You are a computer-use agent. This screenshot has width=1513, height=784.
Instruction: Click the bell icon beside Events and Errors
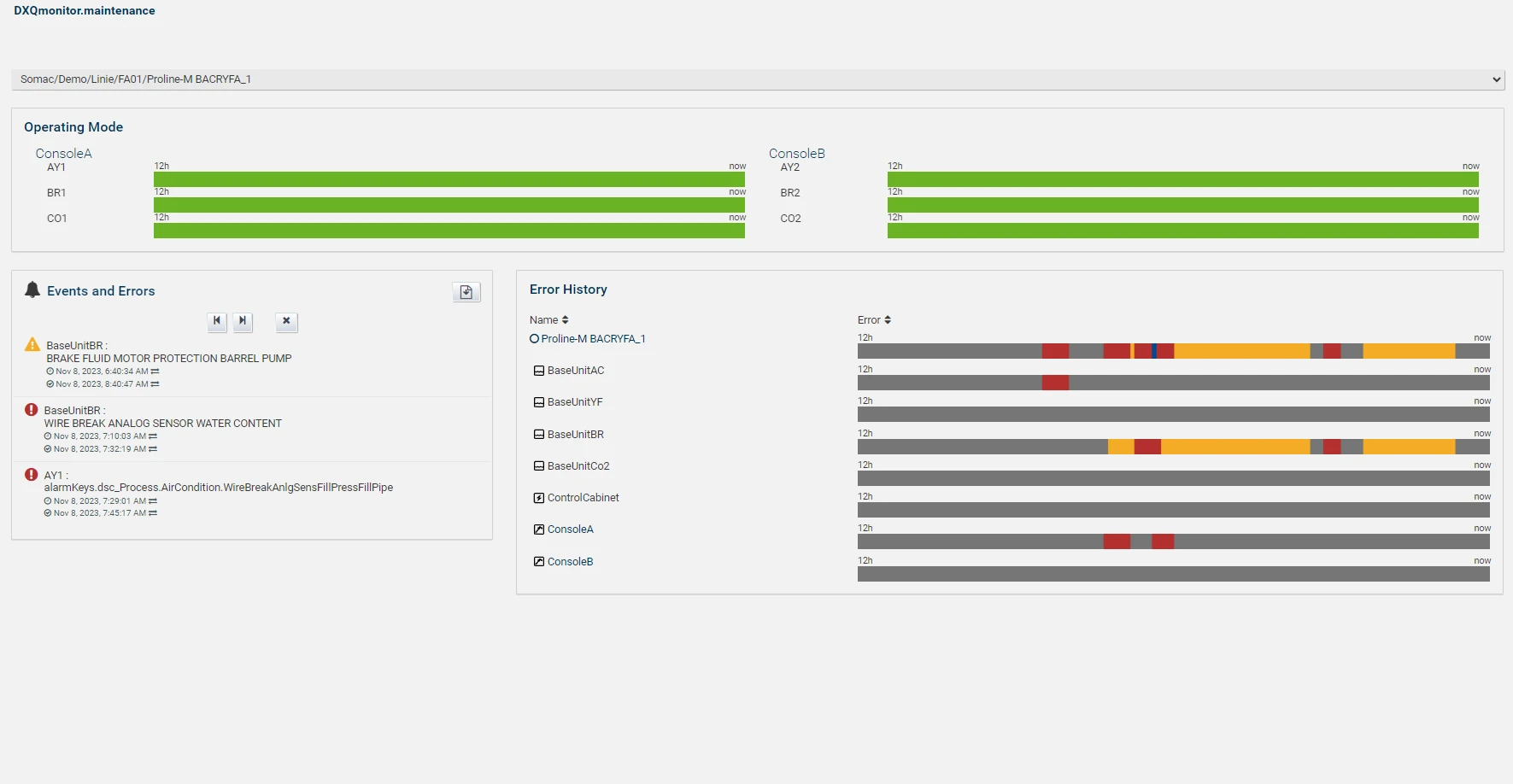tap(32, 290)
